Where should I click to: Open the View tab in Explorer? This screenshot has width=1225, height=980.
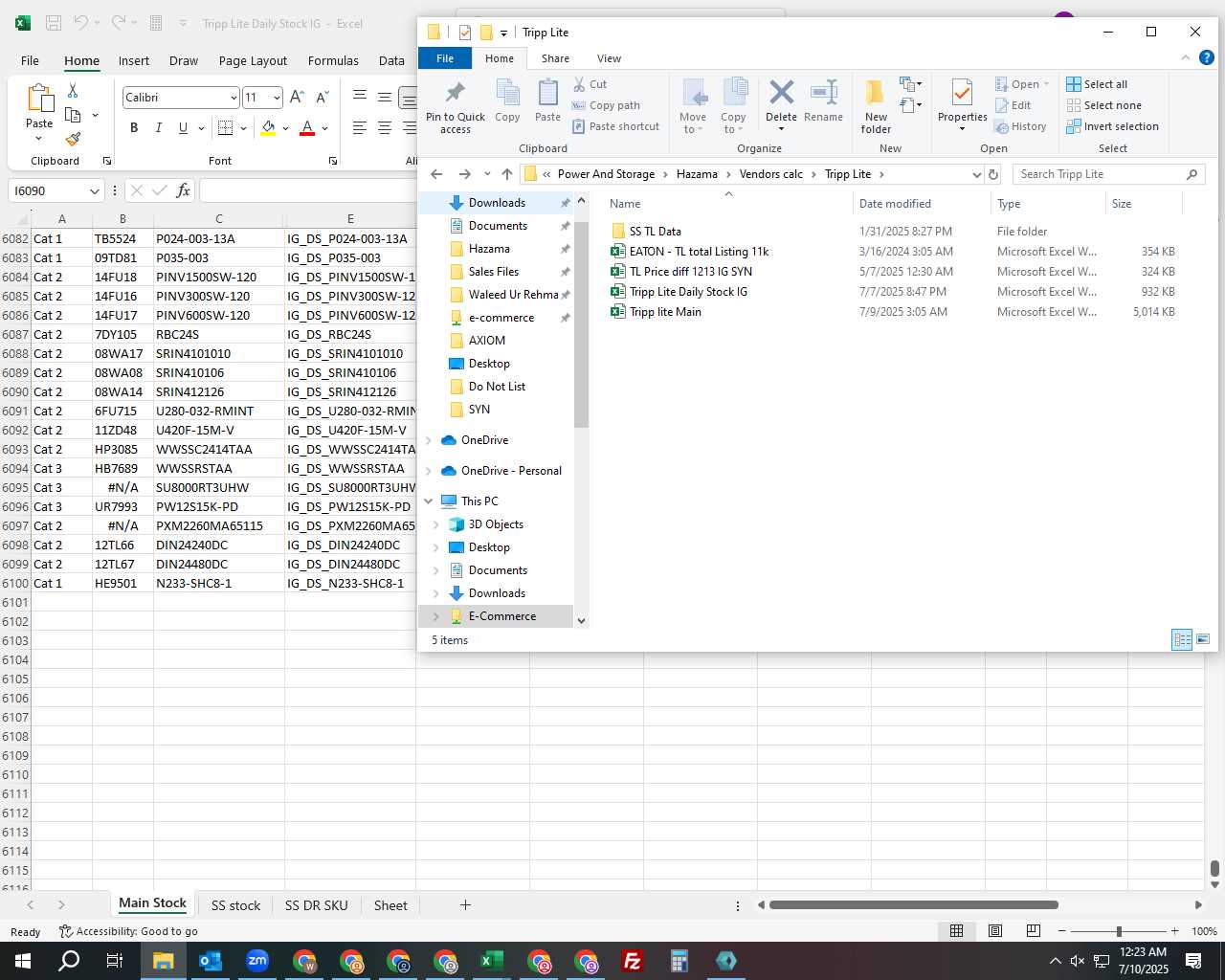click(609, 58)
